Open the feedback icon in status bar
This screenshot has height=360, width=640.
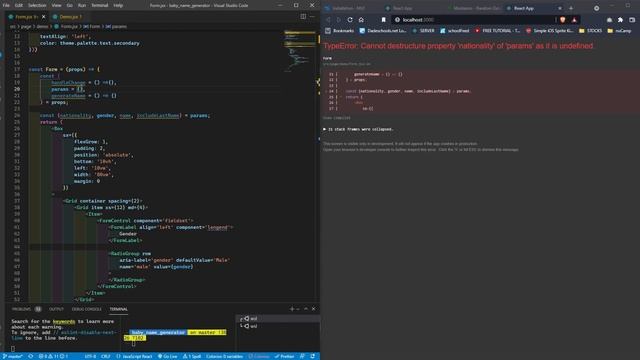302,356
